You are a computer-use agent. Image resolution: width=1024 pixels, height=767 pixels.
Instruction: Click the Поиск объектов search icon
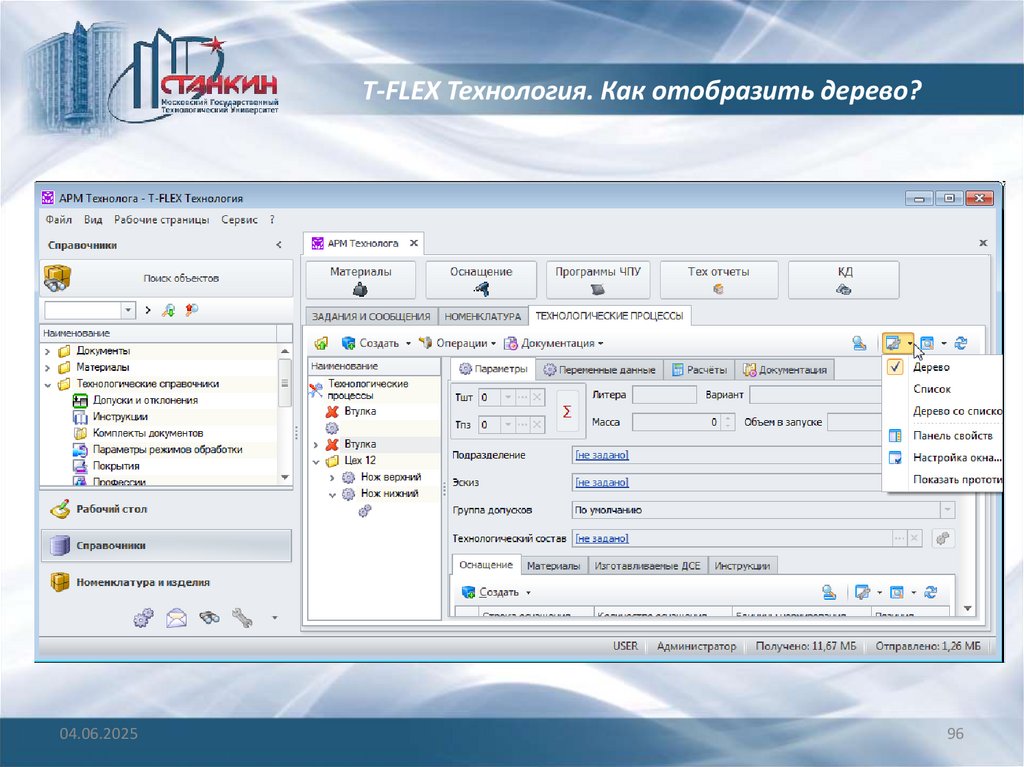click(57, 278)
